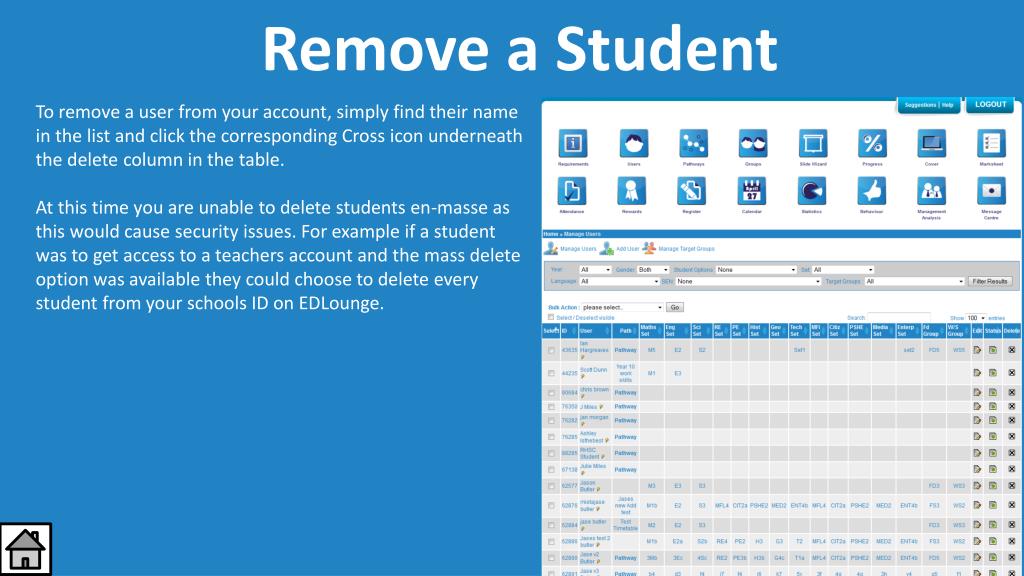Image resolution: width=1024 pixels, height=576 pixels.
Task: Sort table by Eng Set column header
Action: point(677,331)
